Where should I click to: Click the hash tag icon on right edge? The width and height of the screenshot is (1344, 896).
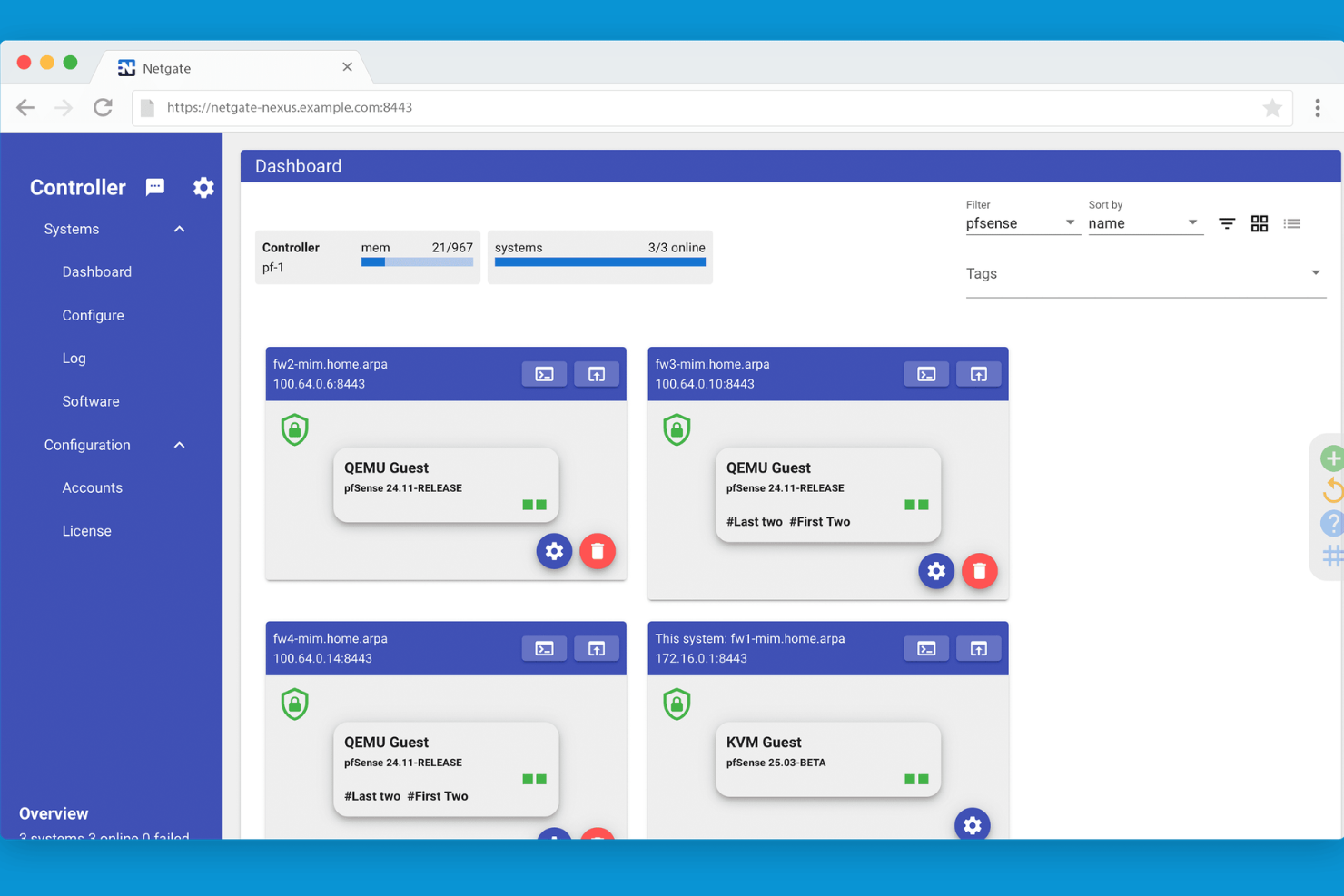click(x=1332, y=556)
